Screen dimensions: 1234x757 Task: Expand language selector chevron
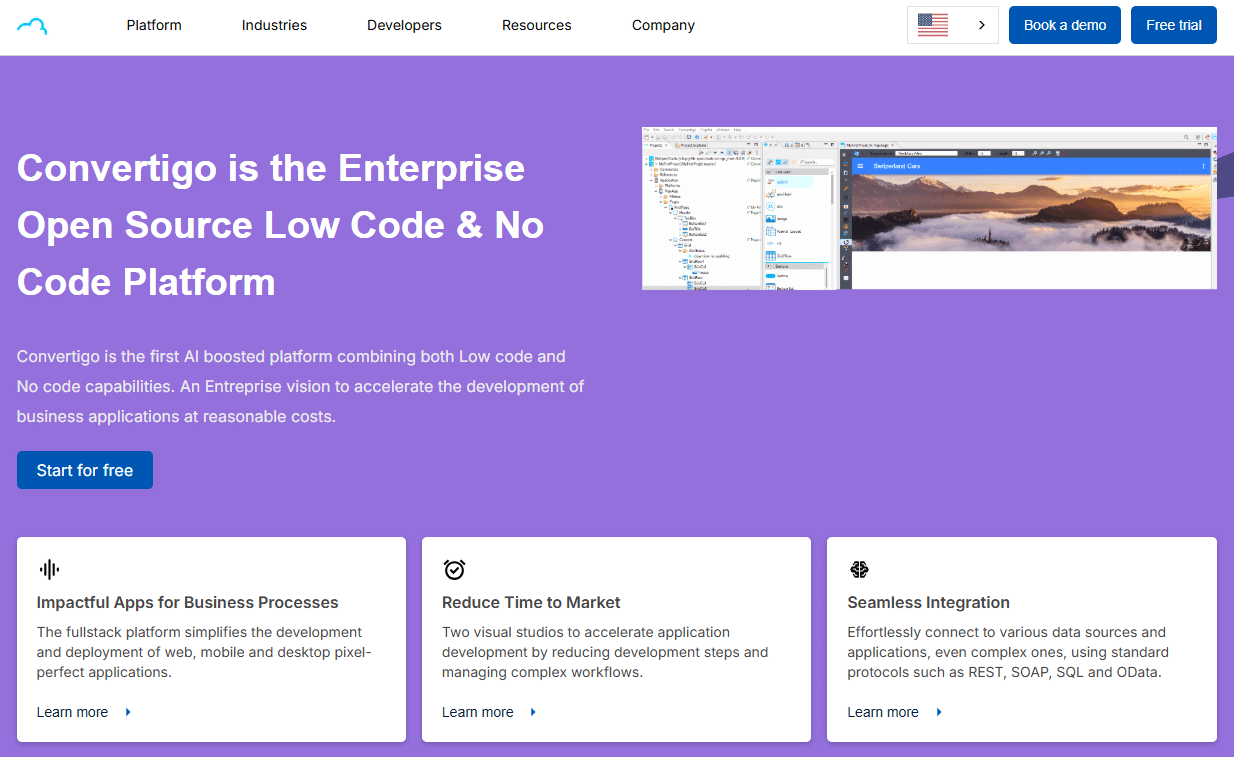[x=982, y=25]
